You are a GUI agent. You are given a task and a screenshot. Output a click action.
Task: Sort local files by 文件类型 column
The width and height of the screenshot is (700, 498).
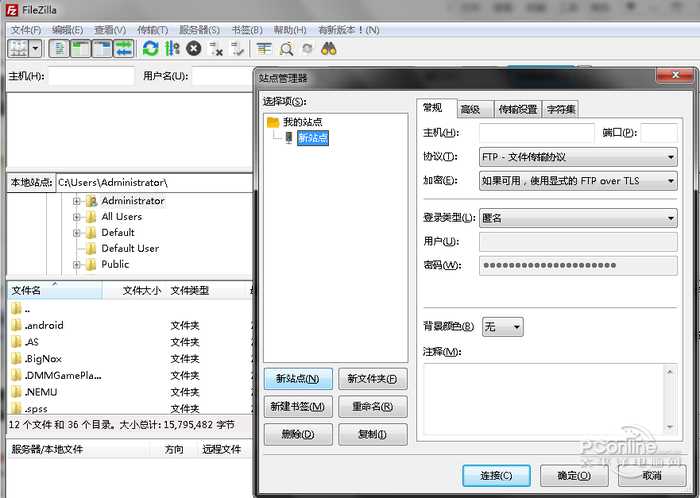tap(205, 290)
